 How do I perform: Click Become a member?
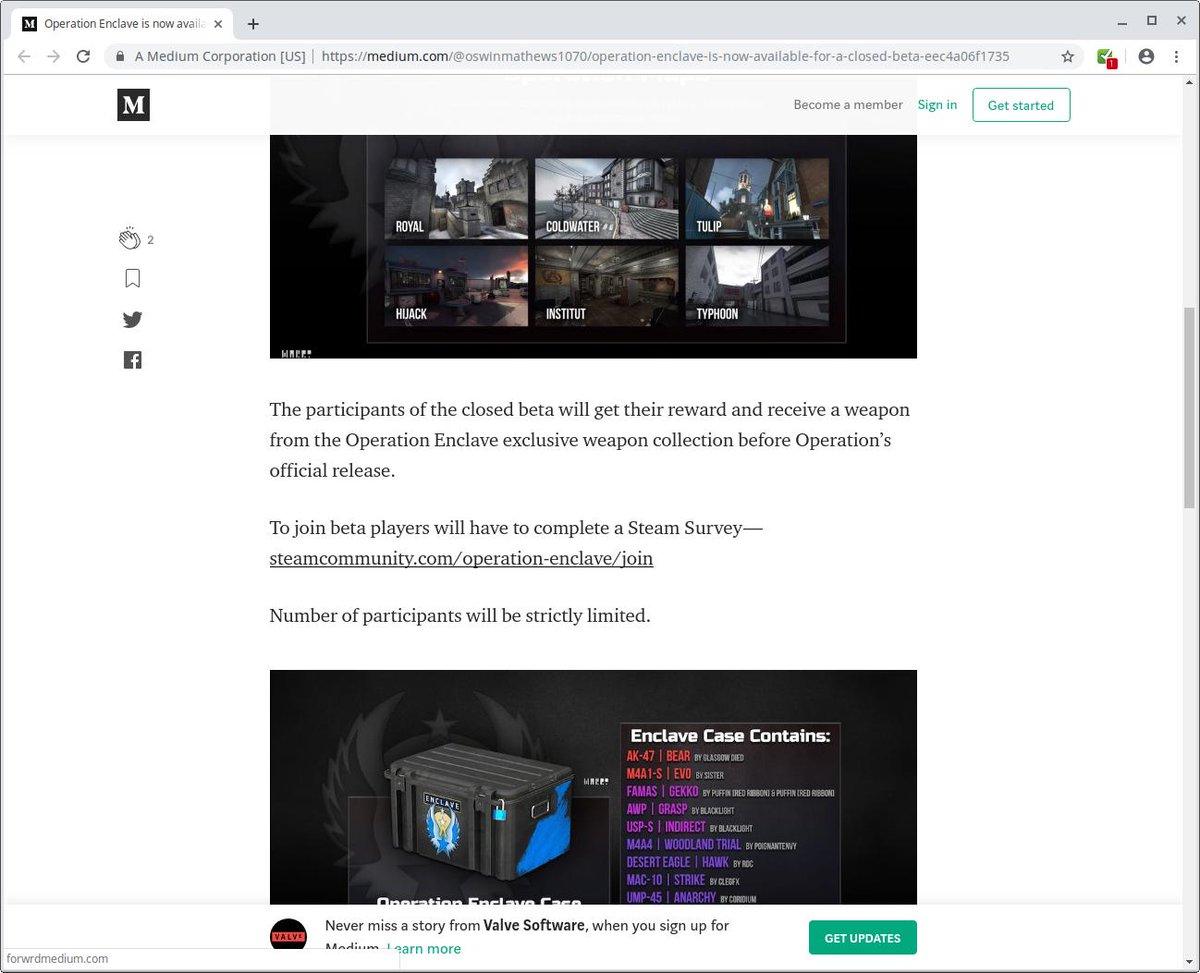click(848, 104)
